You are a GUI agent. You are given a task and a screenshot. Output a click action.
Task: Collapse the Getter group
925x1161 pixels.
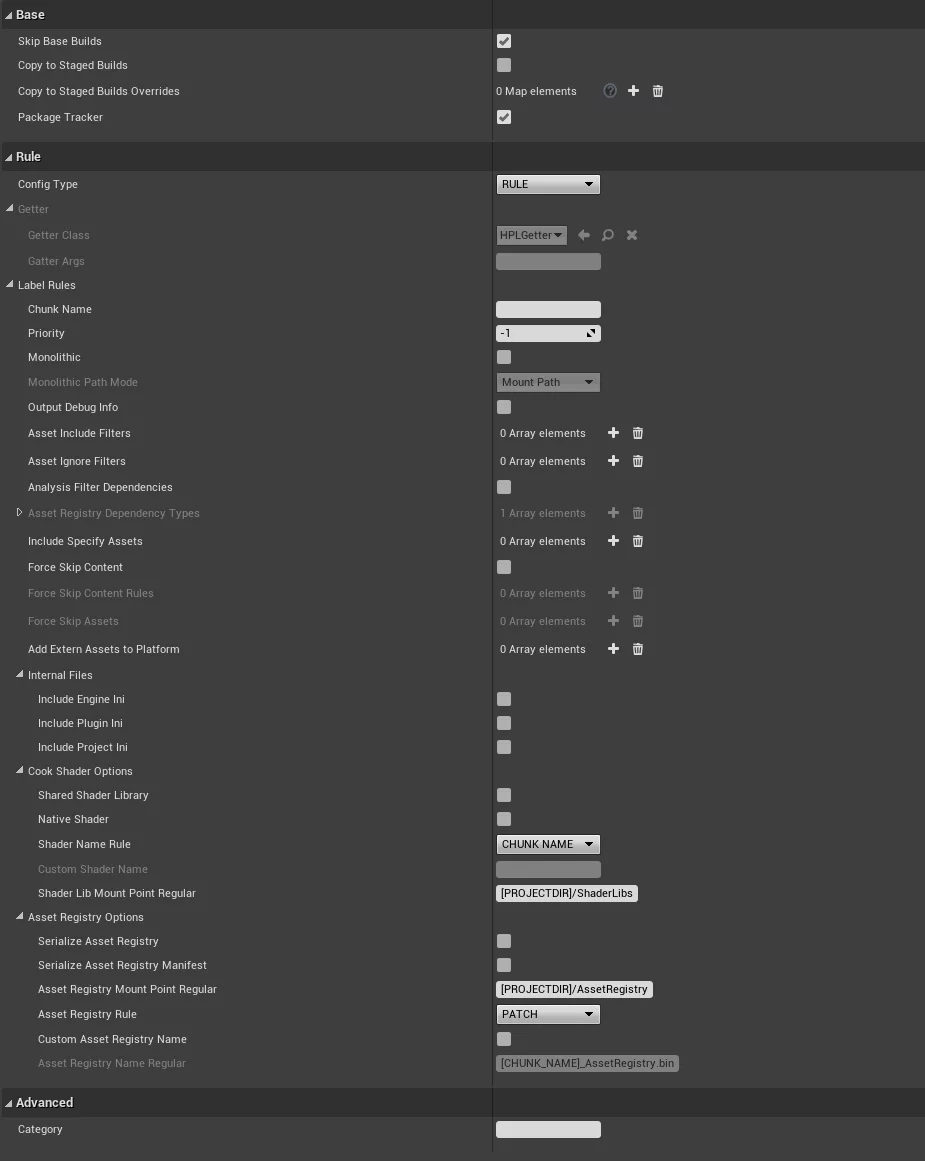[x=10, y=208]
